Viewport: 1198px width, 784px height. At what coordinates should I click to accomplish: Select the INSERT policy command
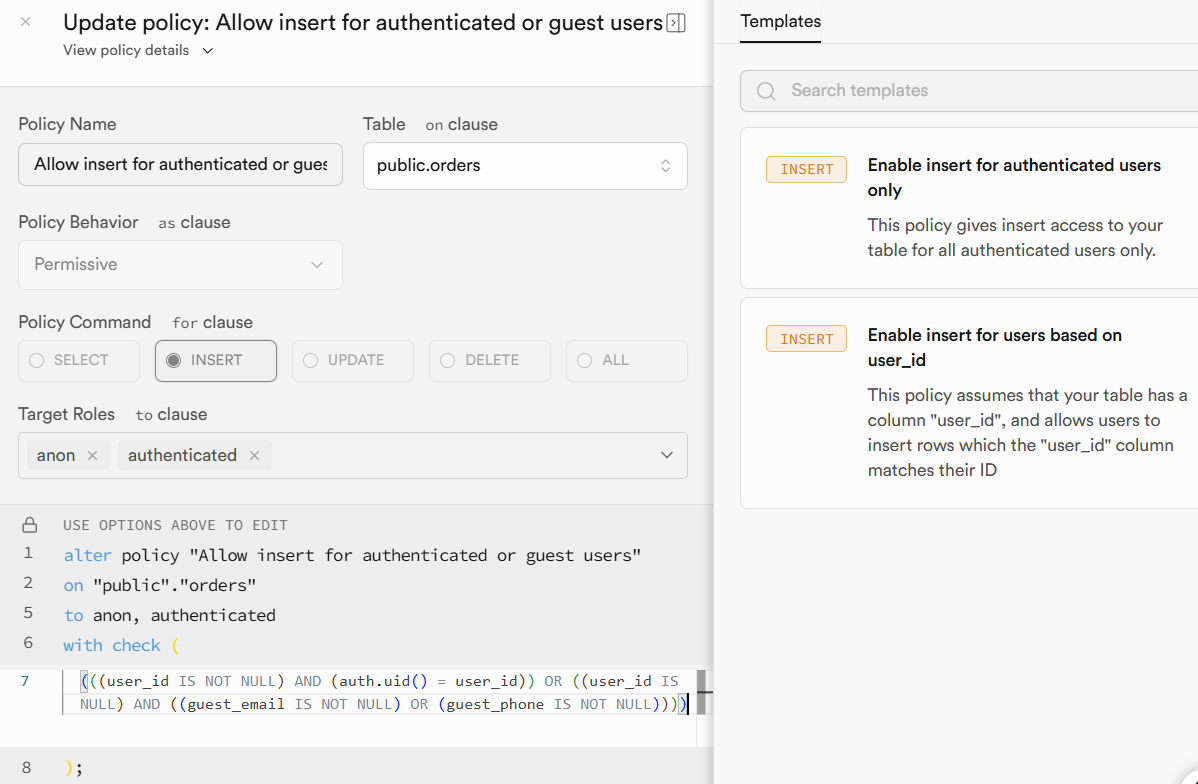click(216, 361)
